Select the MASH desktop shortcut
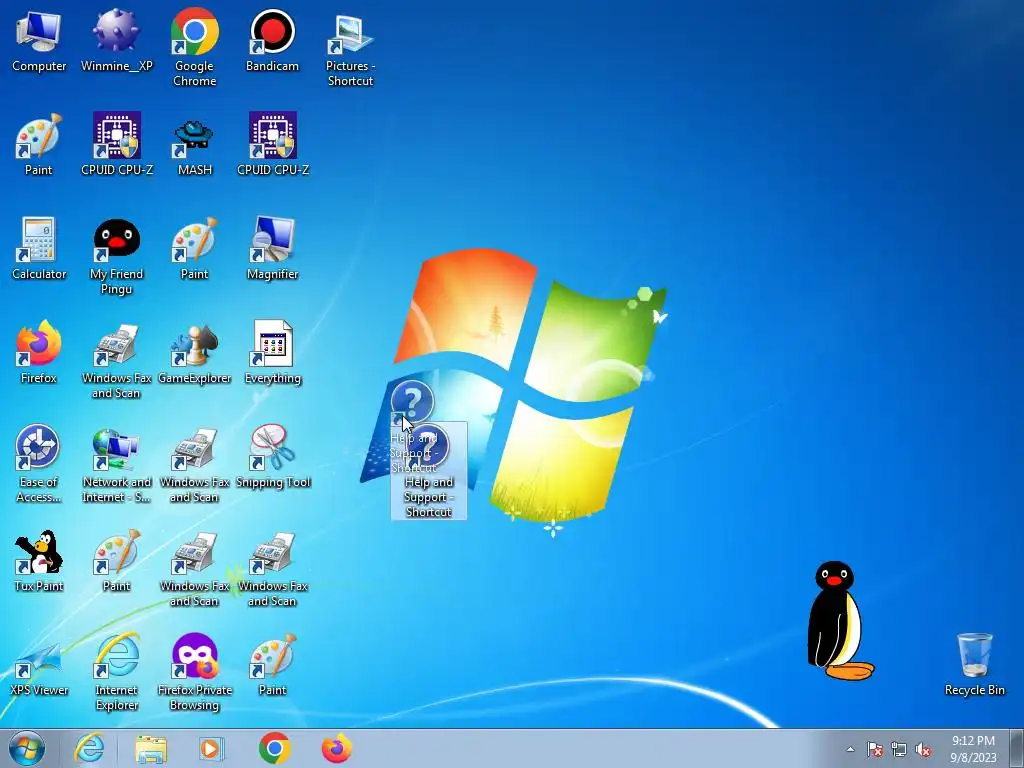Screen dimensions: 1024x768 tap(195, 145)
